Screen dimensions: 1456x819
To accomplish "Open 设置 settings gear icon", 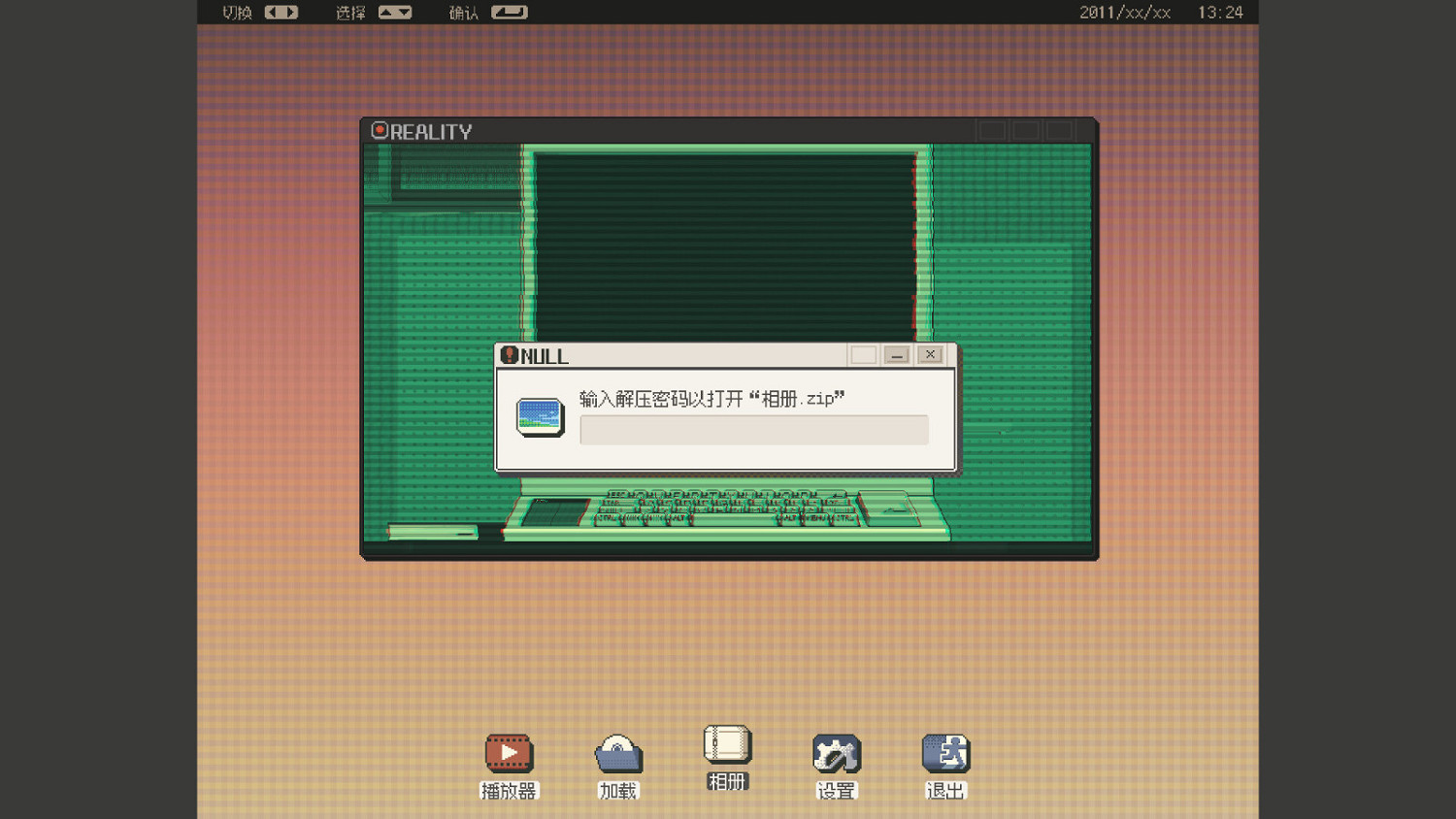I will (837, 754).
